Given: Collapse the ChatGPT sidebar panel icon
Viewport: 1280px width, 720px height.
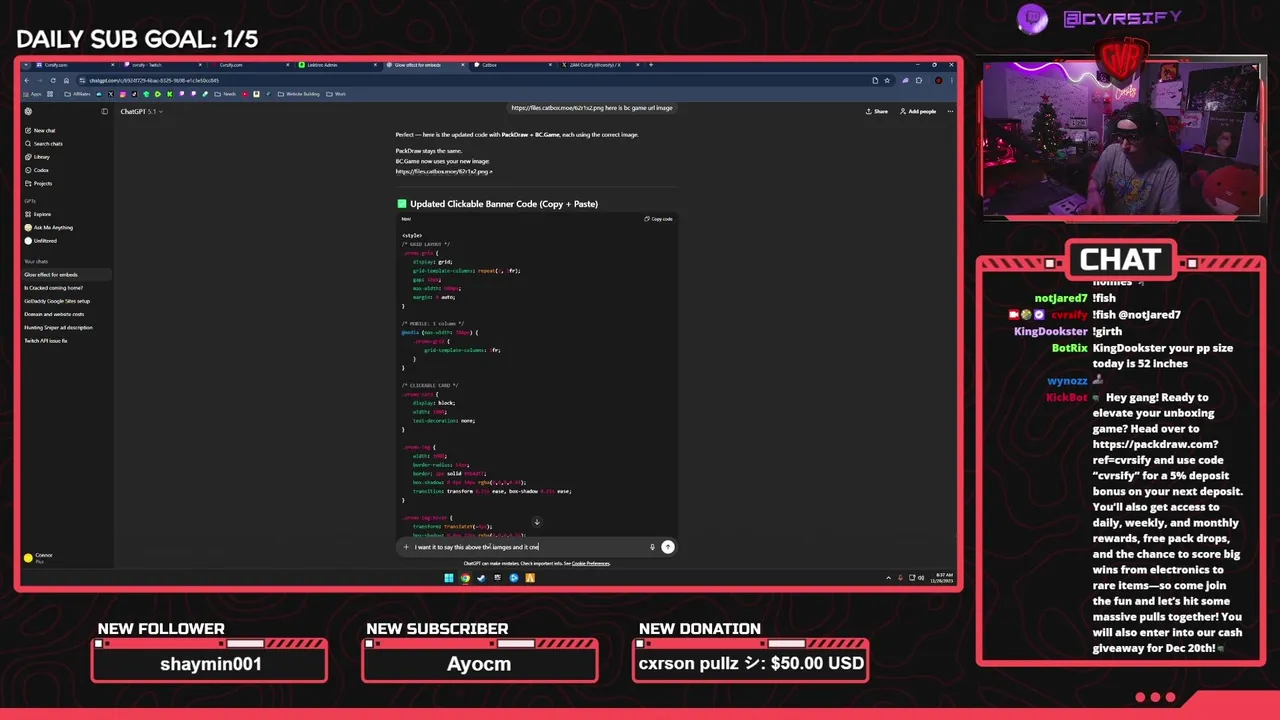Looking at the screenshot, I should tap(104, 111).
